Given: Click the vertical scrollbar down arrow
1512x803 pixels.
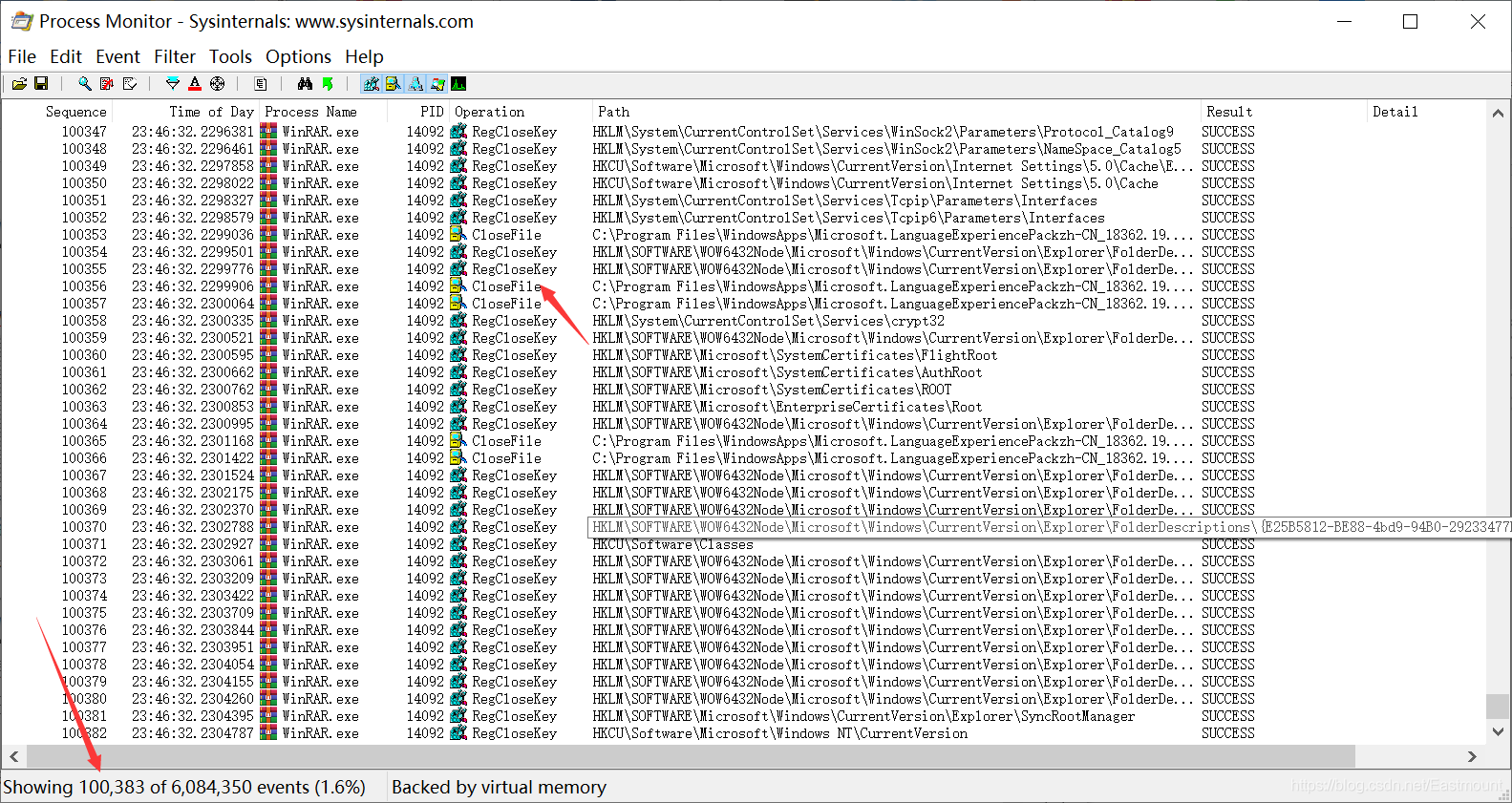Looking at the screenshot, I should [x=1498, y=732].
